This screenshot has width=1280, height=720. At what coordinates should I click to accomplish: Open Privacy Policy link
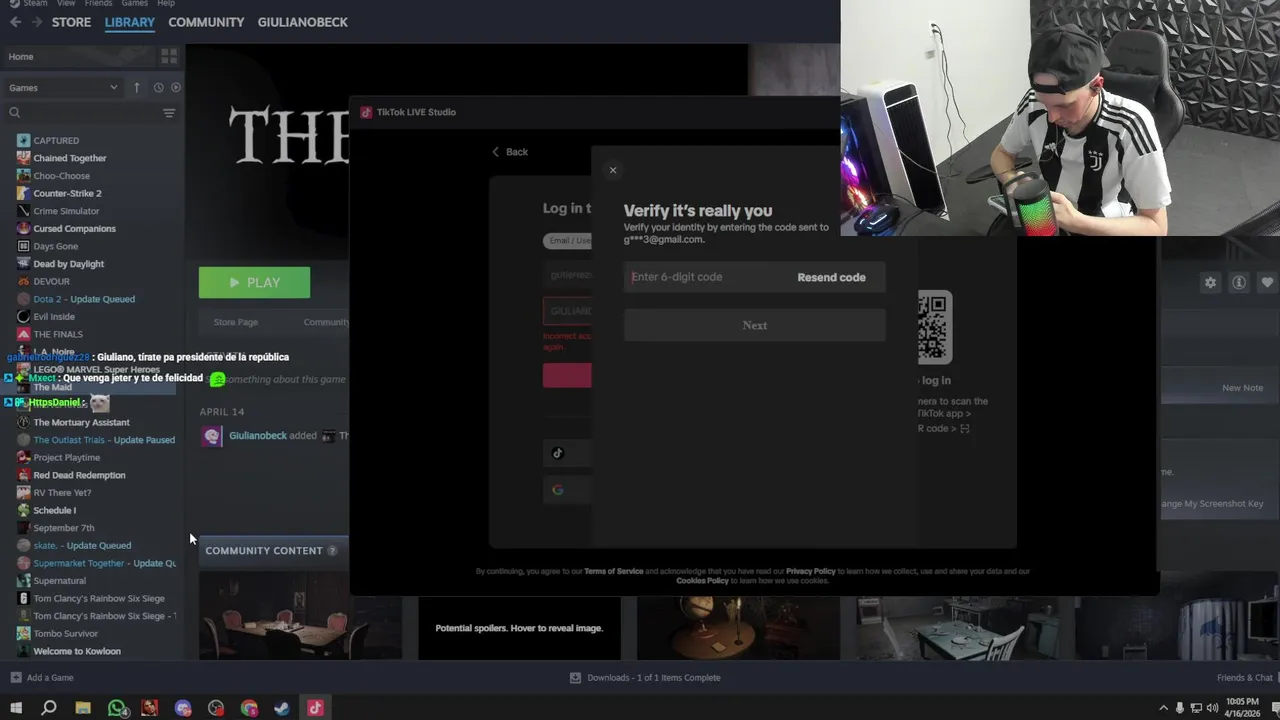810,571
